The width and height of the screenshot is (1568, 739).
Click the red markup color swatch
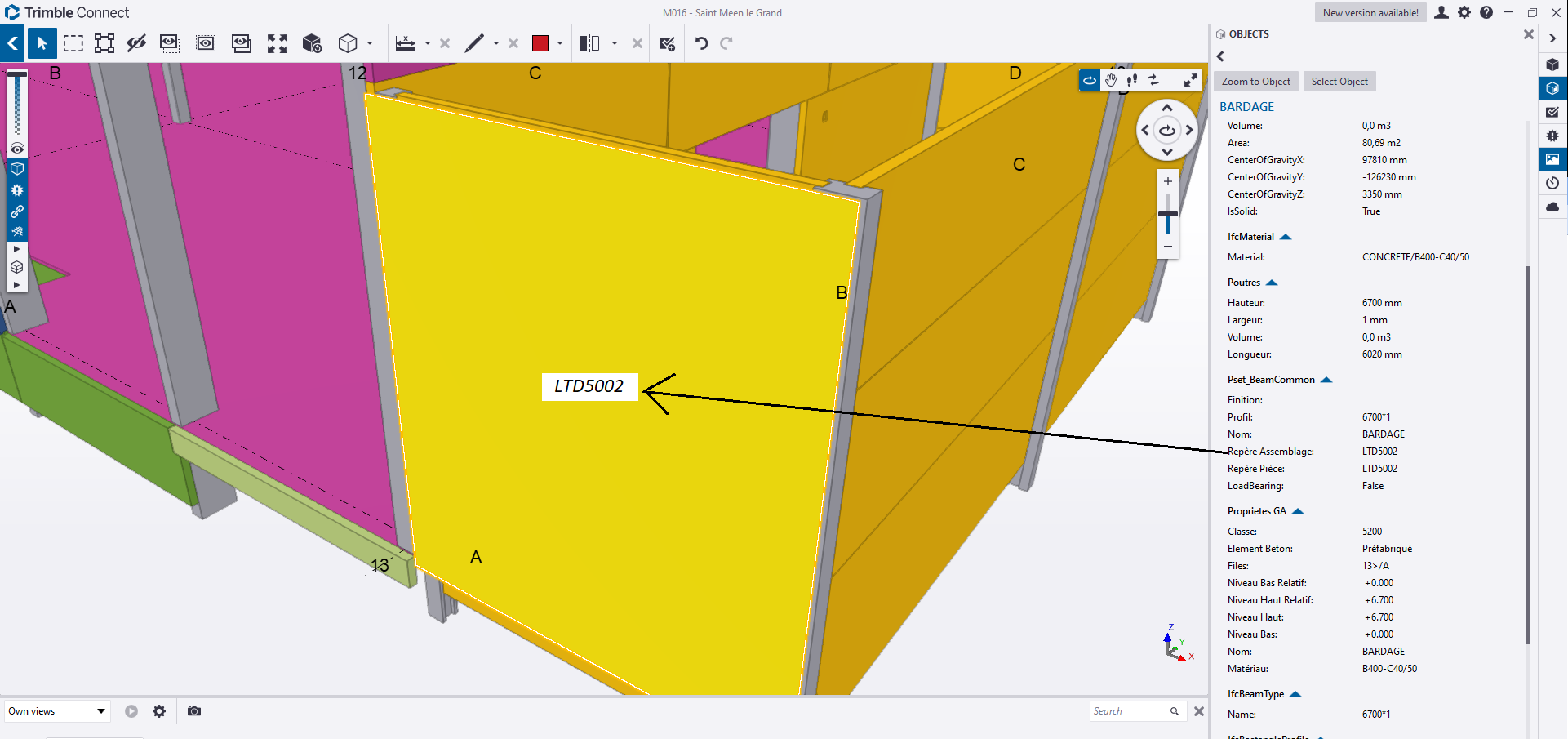coord(540,43)
